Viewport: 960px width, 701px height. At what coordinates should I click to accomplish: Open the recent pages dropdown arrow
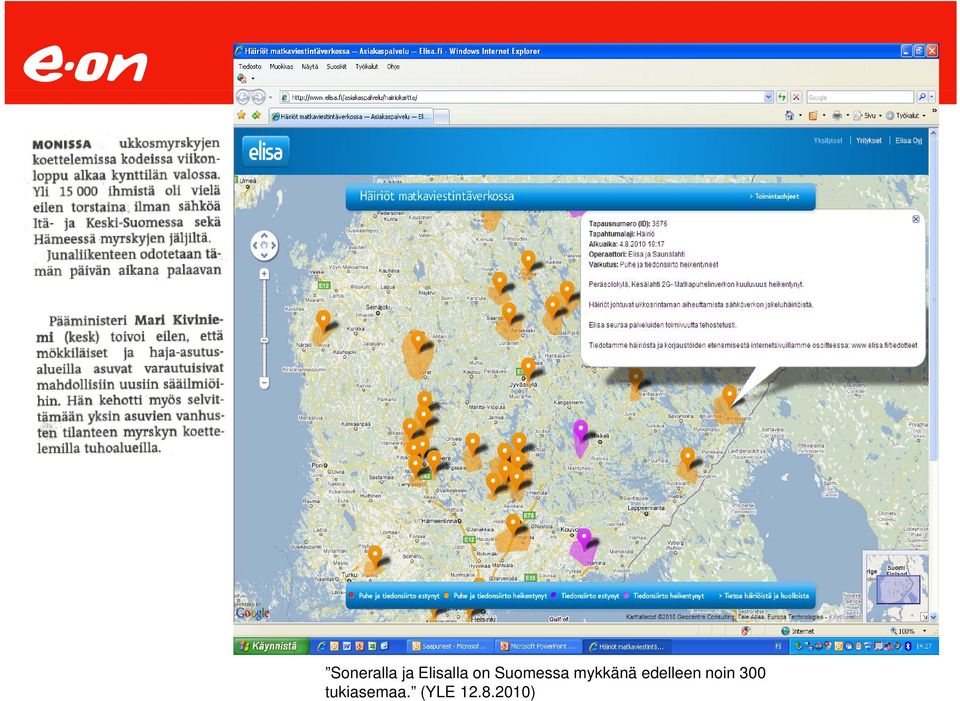pyautogui.click(x=271, y=97)
